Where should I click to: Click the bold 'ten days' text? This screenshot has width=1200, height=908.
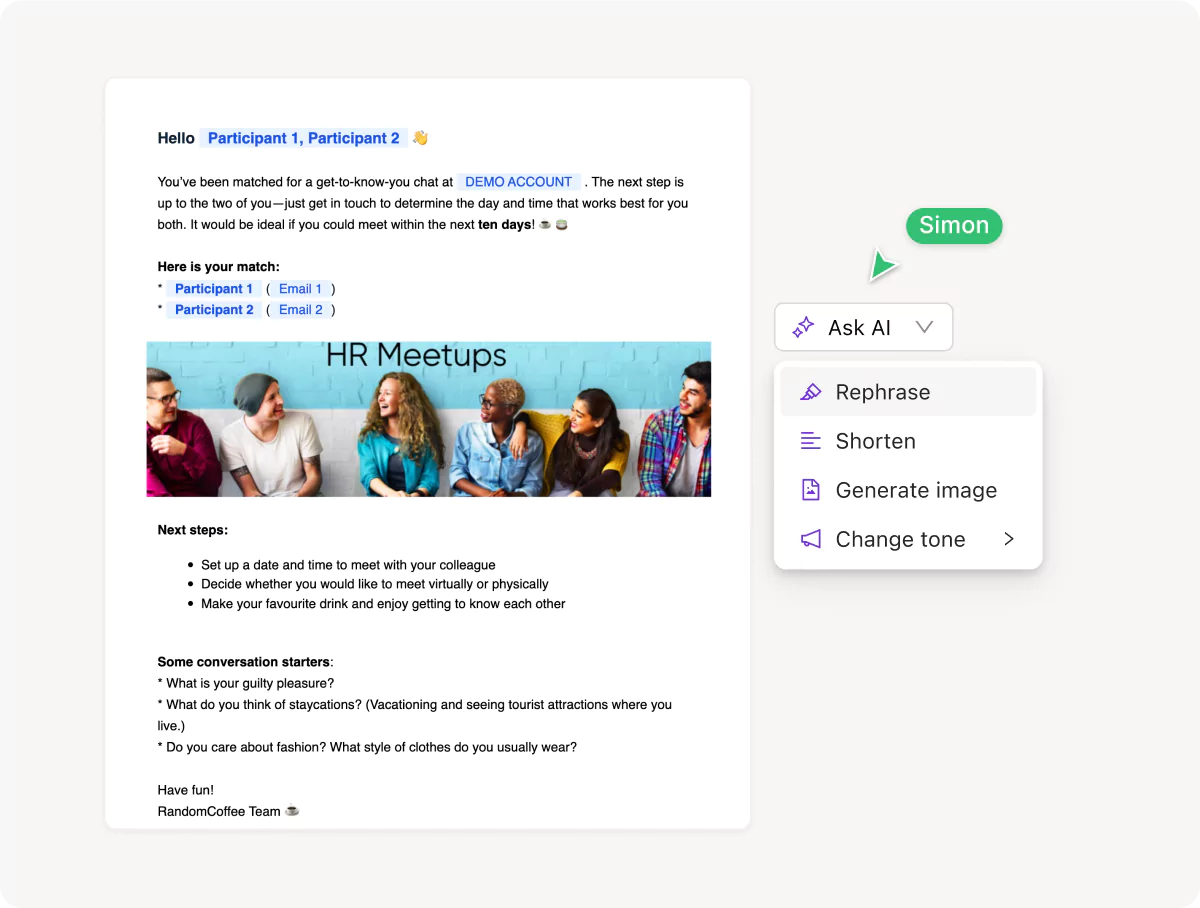click(504, 225)
